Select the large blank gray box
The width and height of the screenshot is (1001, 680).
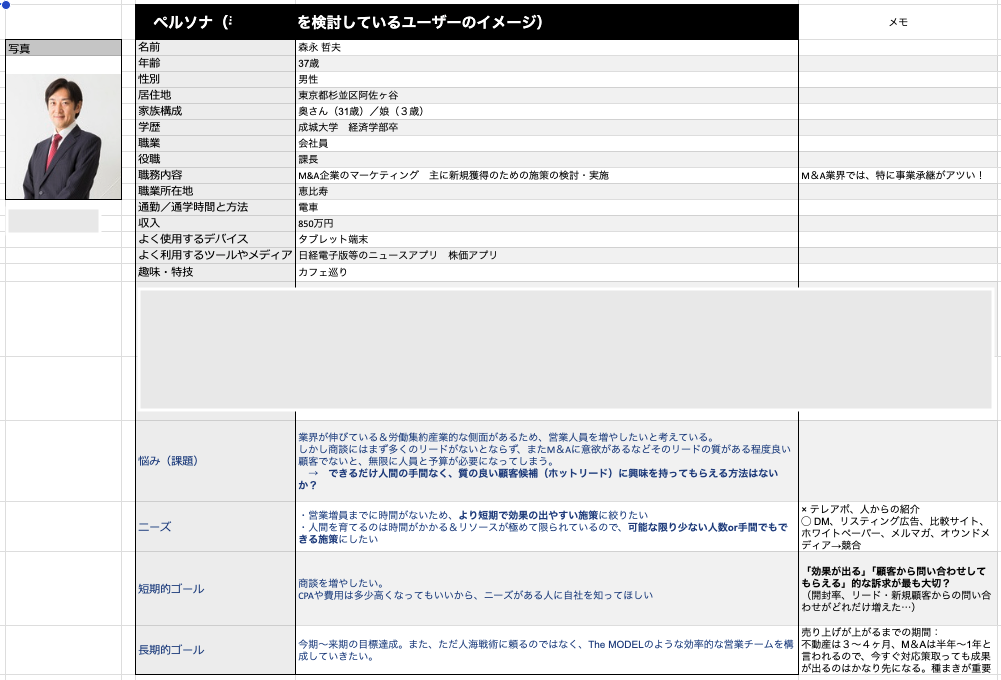pos(565,350)
